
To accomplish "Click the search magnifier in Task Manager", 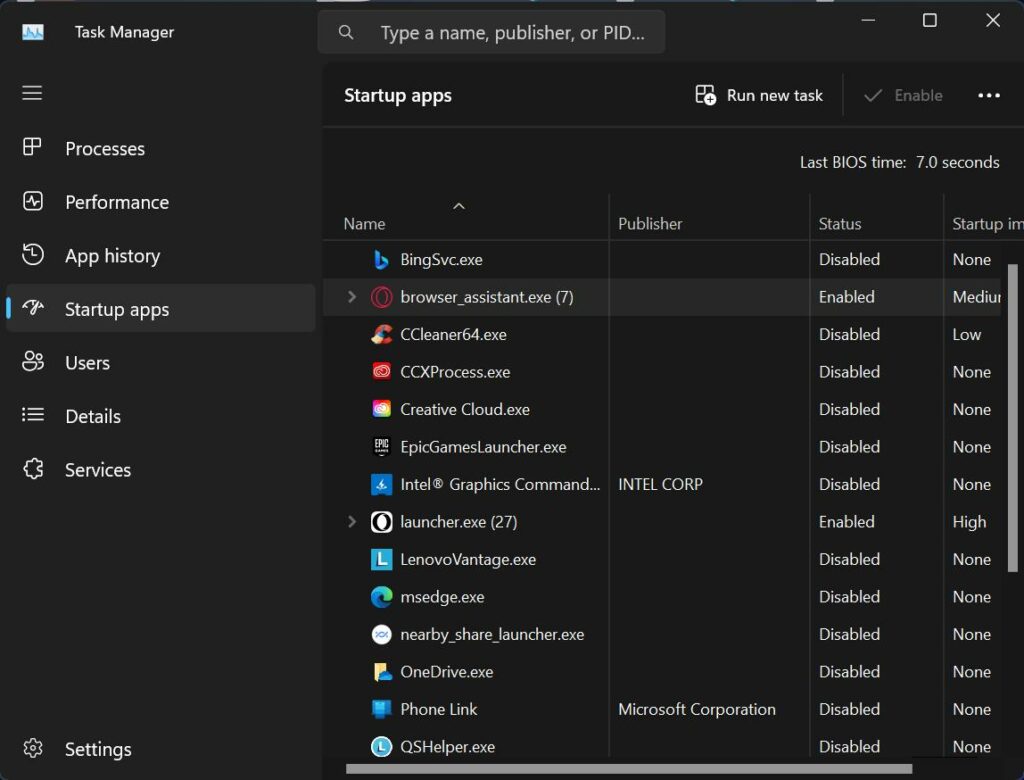I will pos(345,32).
